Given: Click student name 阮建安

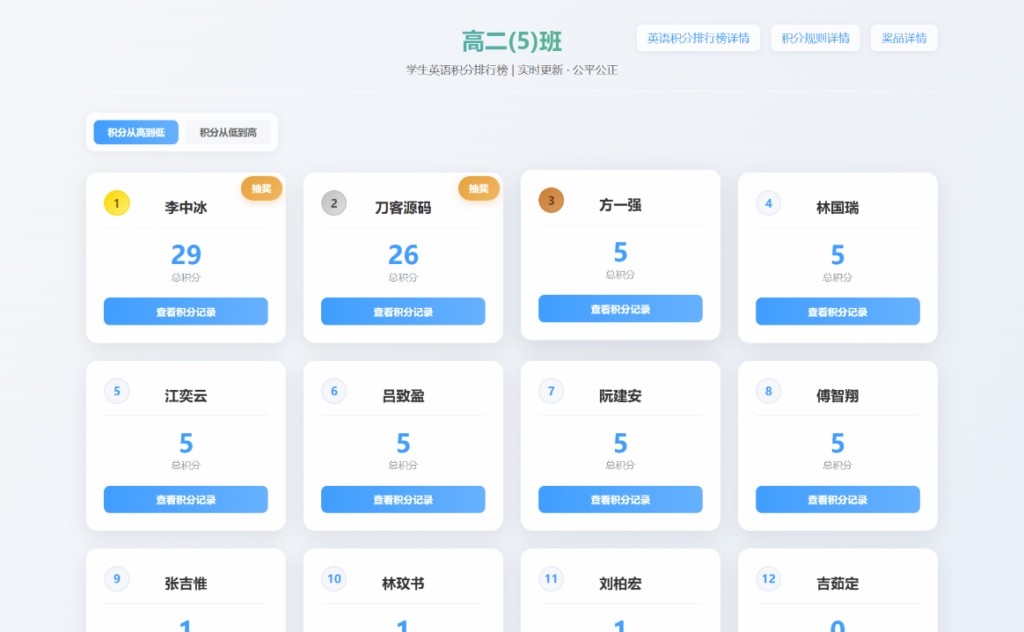Looking at the screenshot, I should click(x=620, y=396).
